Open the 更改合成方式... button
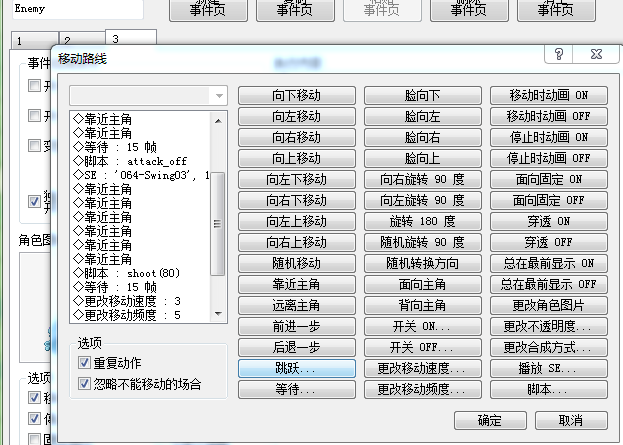The height and width of the screenshot is (445, 623). tap(549, 348)
